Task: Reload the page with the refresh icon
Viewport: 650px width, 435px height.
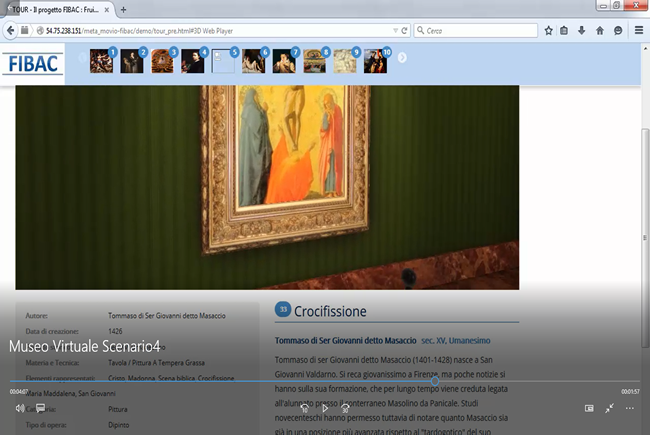Action: pos(404,31)
